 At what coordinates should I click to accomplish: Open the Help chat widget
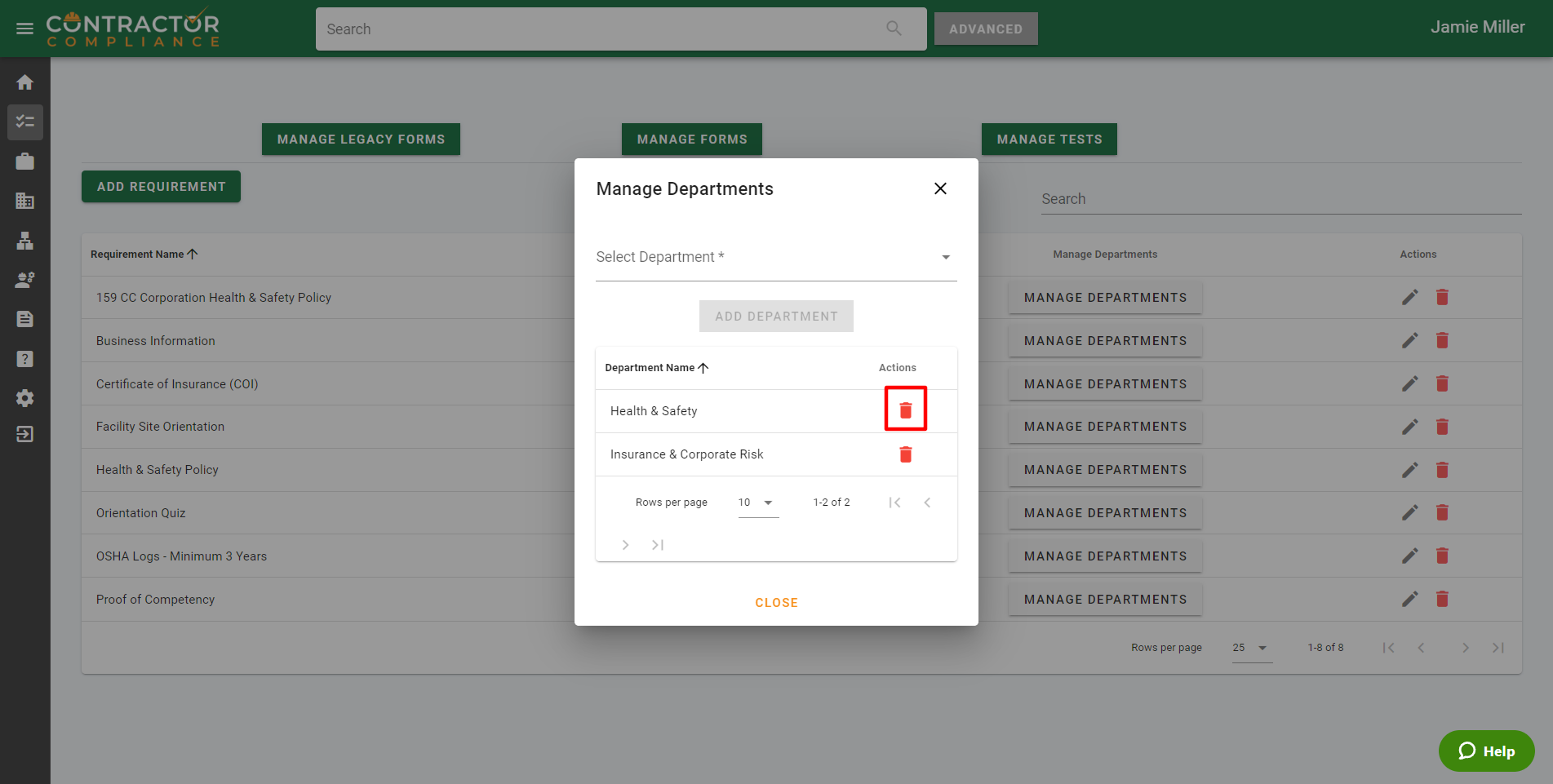(x=1486, y=751)
